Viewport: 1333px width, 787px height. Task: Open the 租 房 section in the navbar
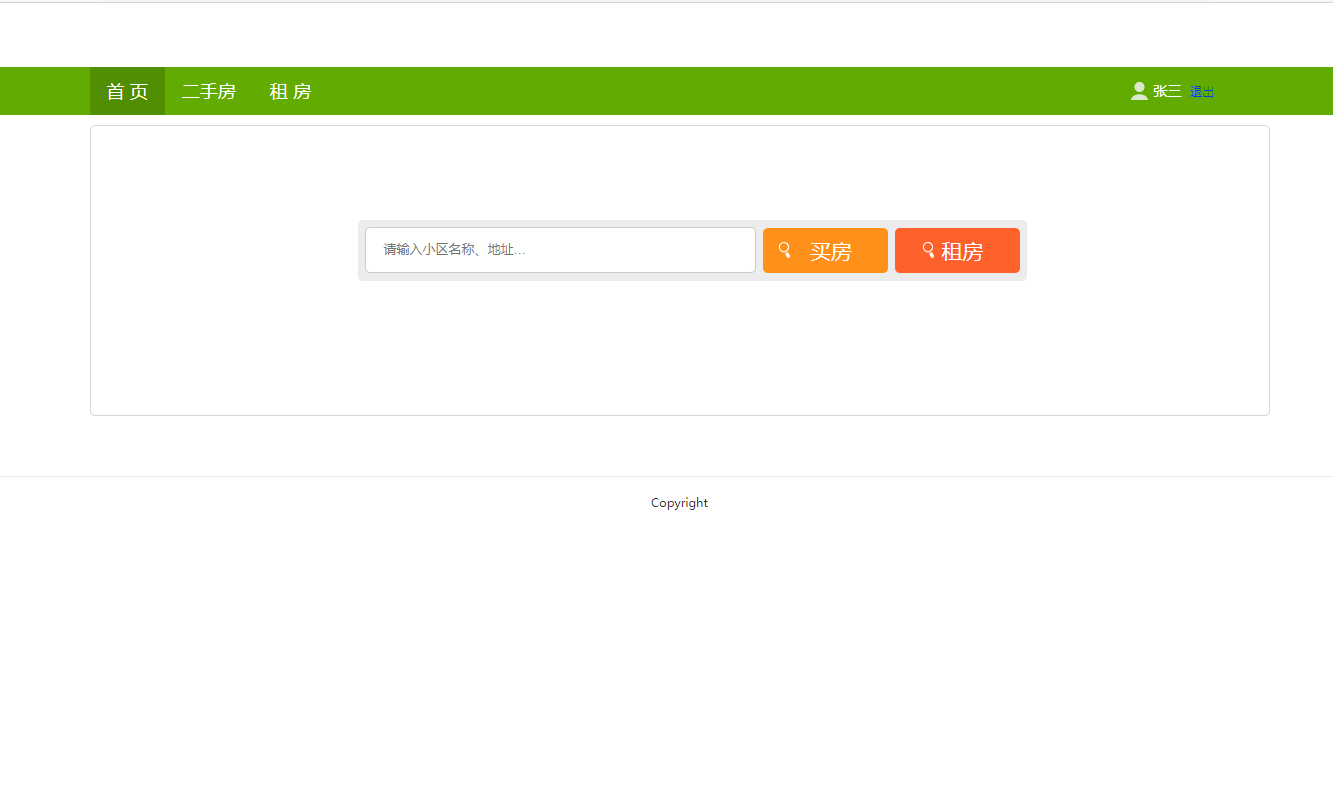pyautogui.click(x=290, y=91)
